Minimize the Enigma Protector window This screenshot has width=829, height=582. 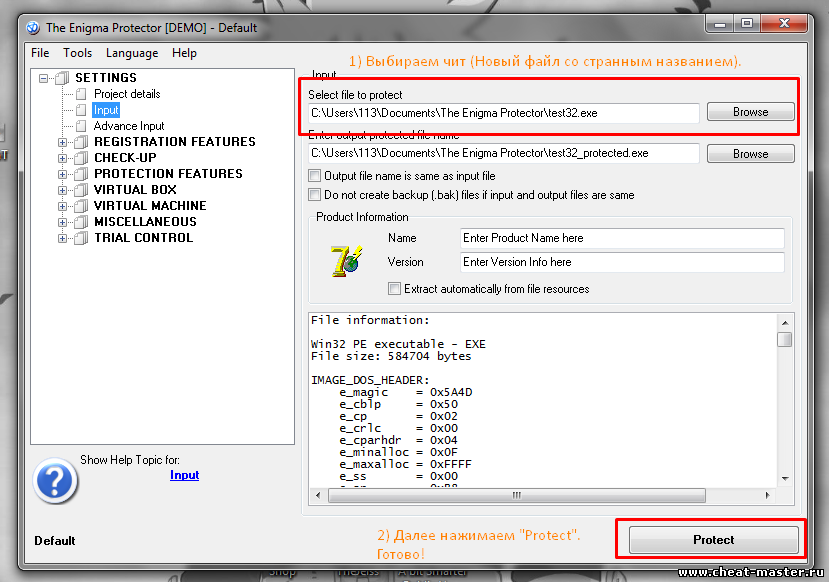[720, 24]
